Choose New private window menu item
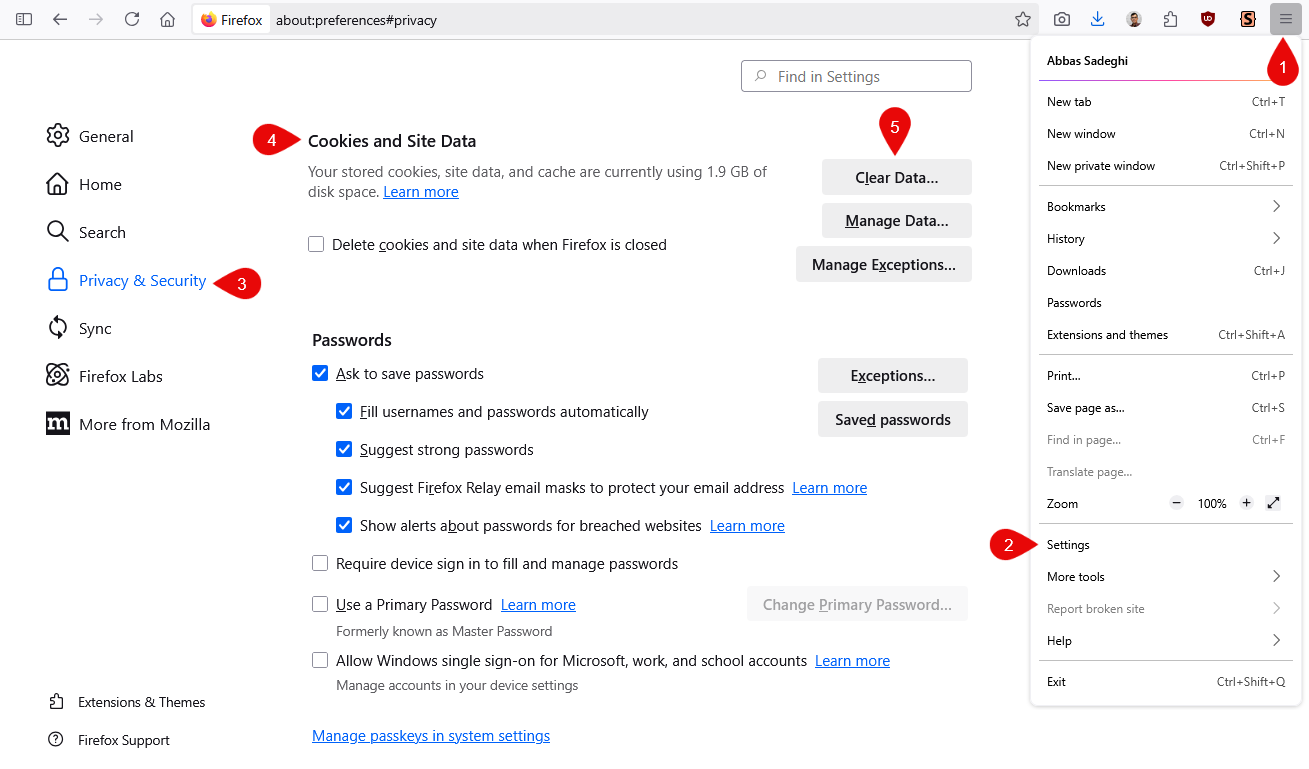1309x769 pixels. (x=1100, y=166)
